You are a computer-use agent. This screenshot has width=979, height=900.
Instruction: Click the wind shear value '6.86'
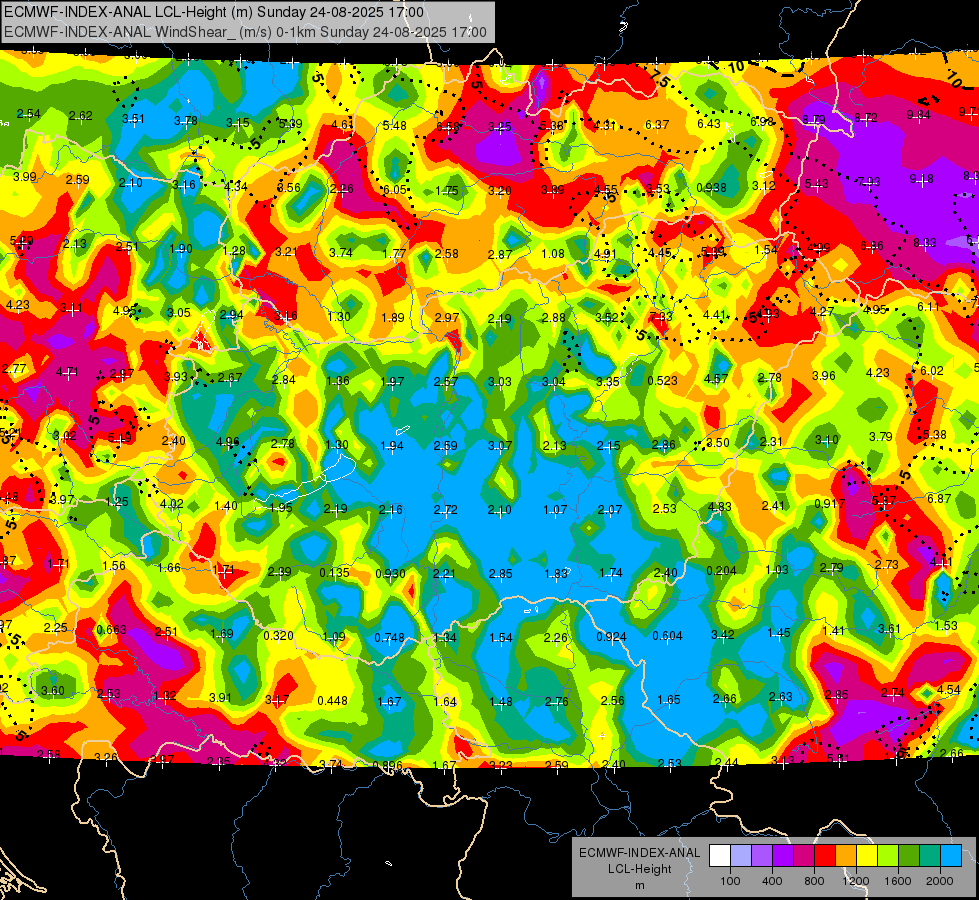(872, 245)
